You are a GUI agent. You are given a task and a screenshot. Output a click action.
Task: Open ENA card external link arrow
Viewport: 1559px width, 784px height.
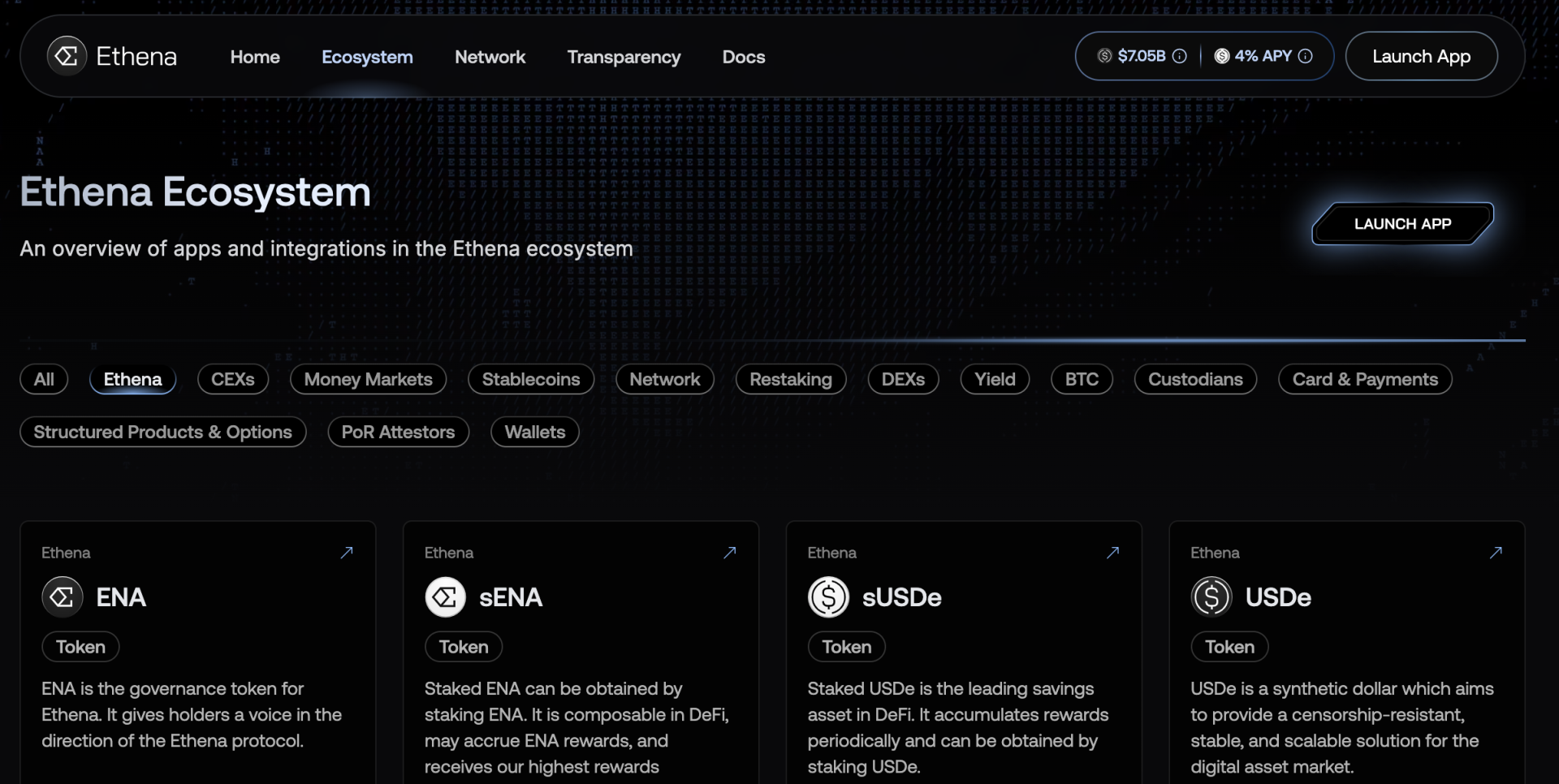coord(347,553)
